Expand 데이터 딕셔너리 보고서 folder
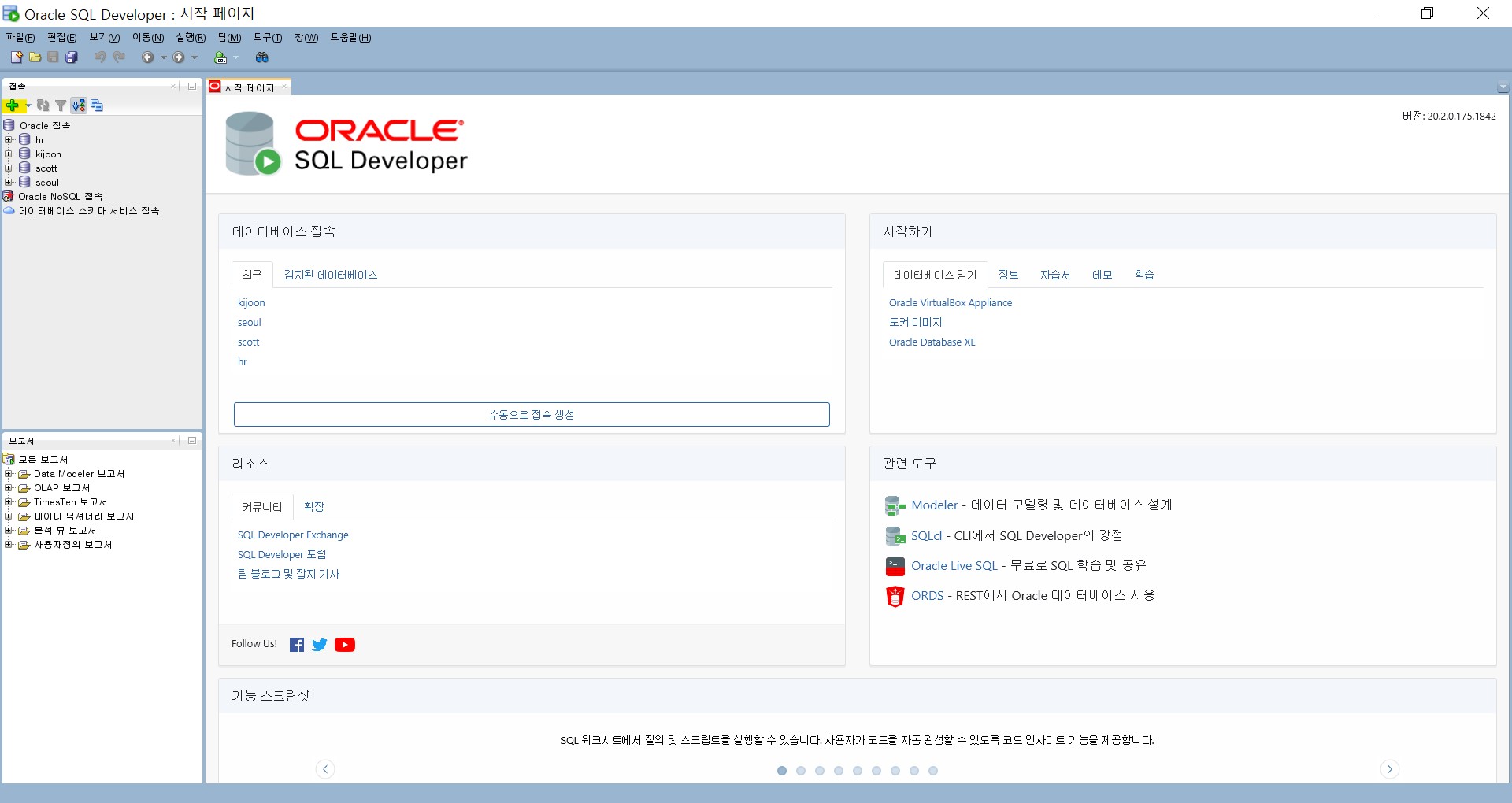The width and height of the screenshot is (1512, 803). [x=9, y=516]
